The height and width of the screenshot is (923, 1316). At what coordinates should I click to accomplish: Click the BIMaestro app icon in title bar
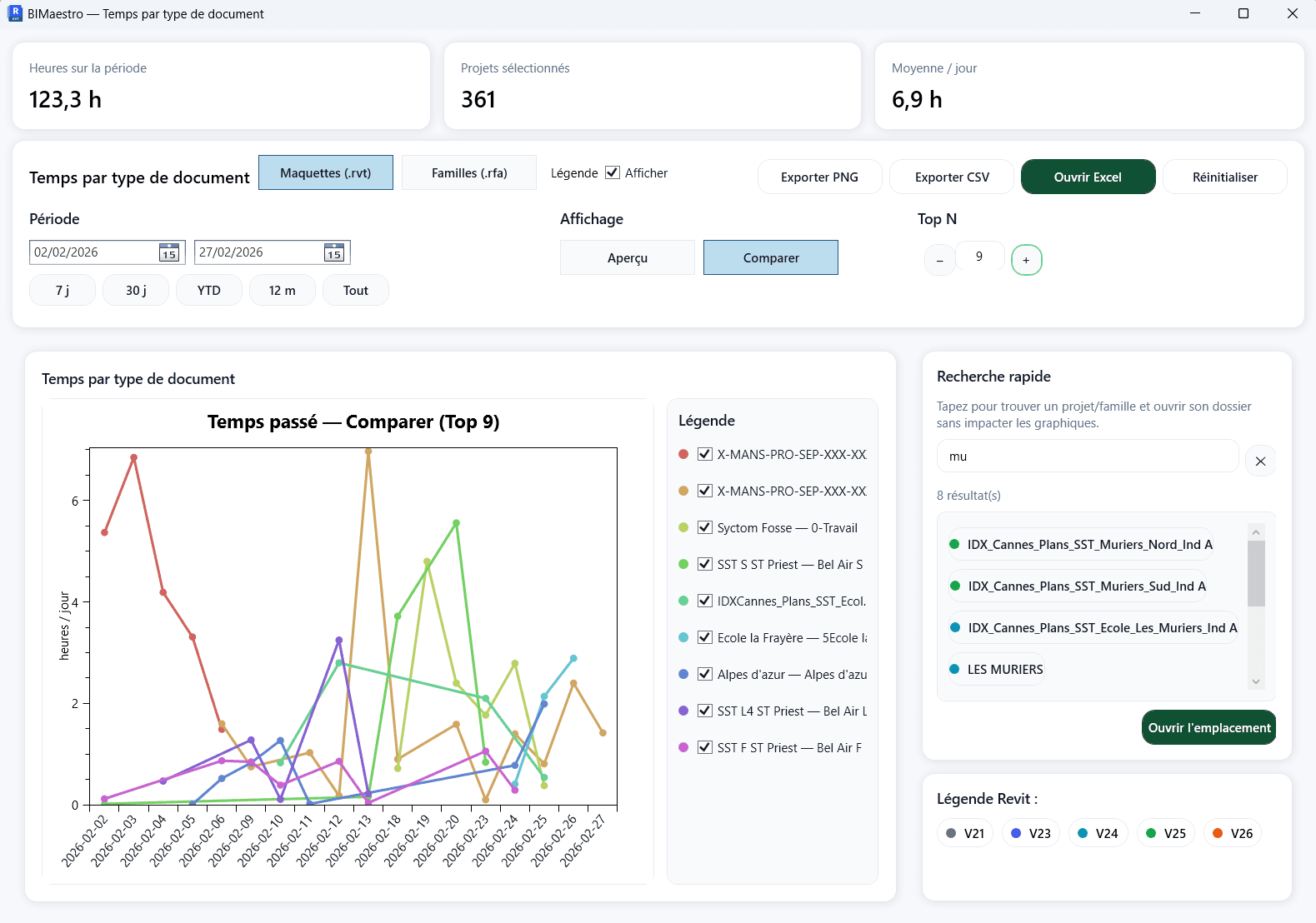click(15, 13)
